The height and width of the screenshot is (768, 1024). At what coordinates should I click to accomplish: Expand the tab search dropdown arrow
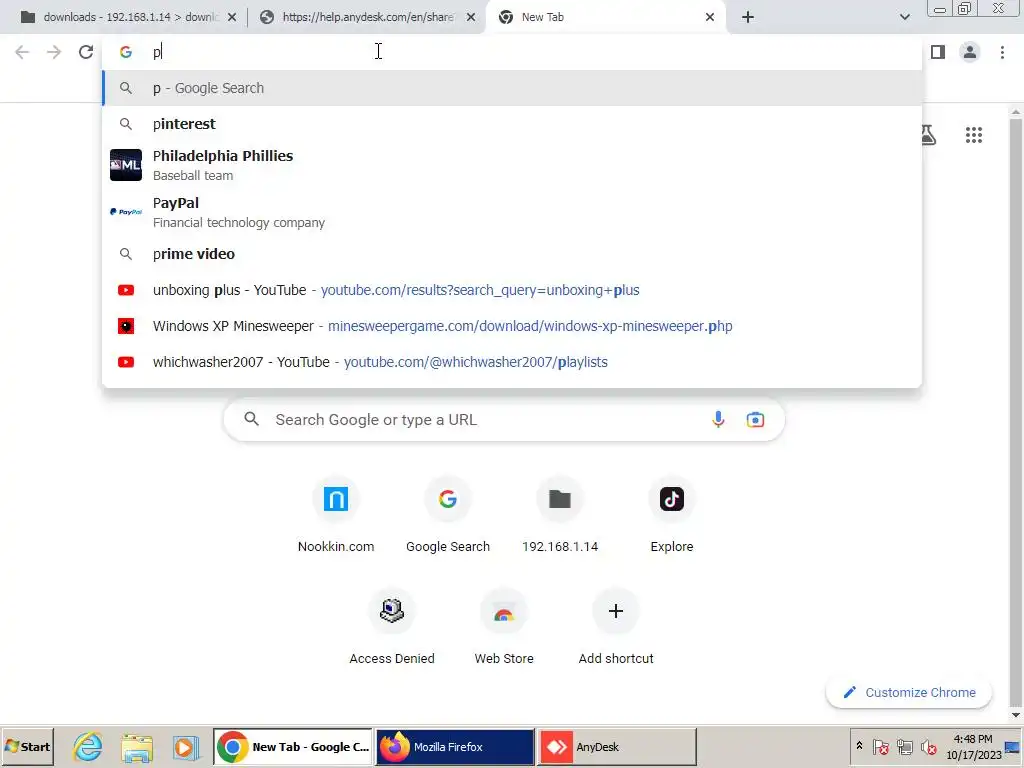click(904, 17)
